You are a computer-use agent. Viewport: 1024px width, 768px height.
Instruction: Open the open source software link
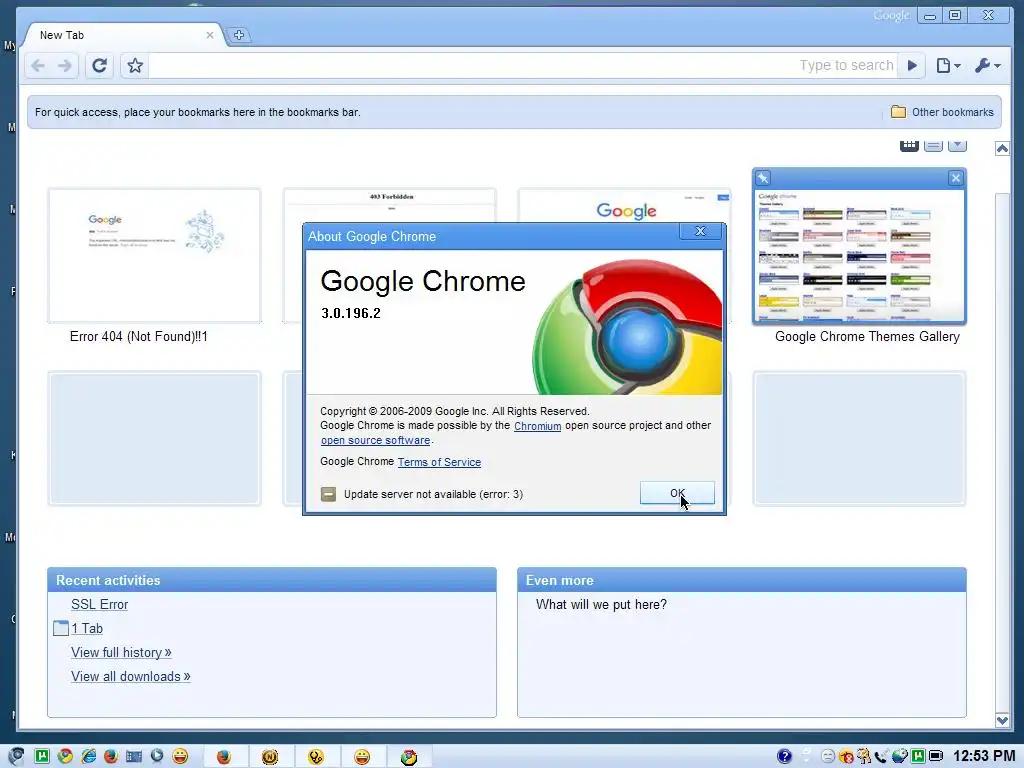[x=376, y=440]
